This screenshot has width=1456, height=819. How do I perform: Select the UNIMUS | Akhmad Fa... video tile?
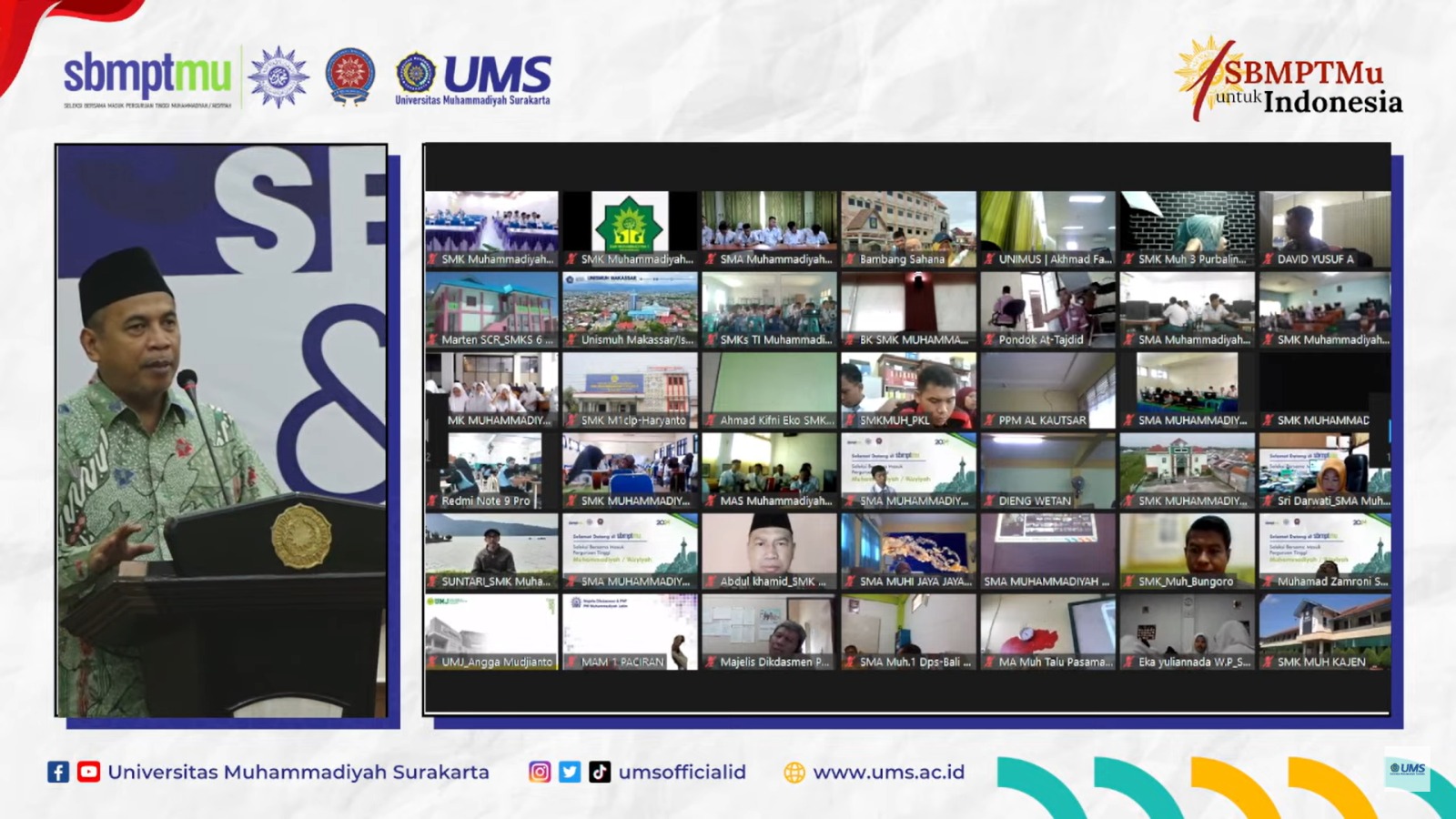coord(1047,229)
